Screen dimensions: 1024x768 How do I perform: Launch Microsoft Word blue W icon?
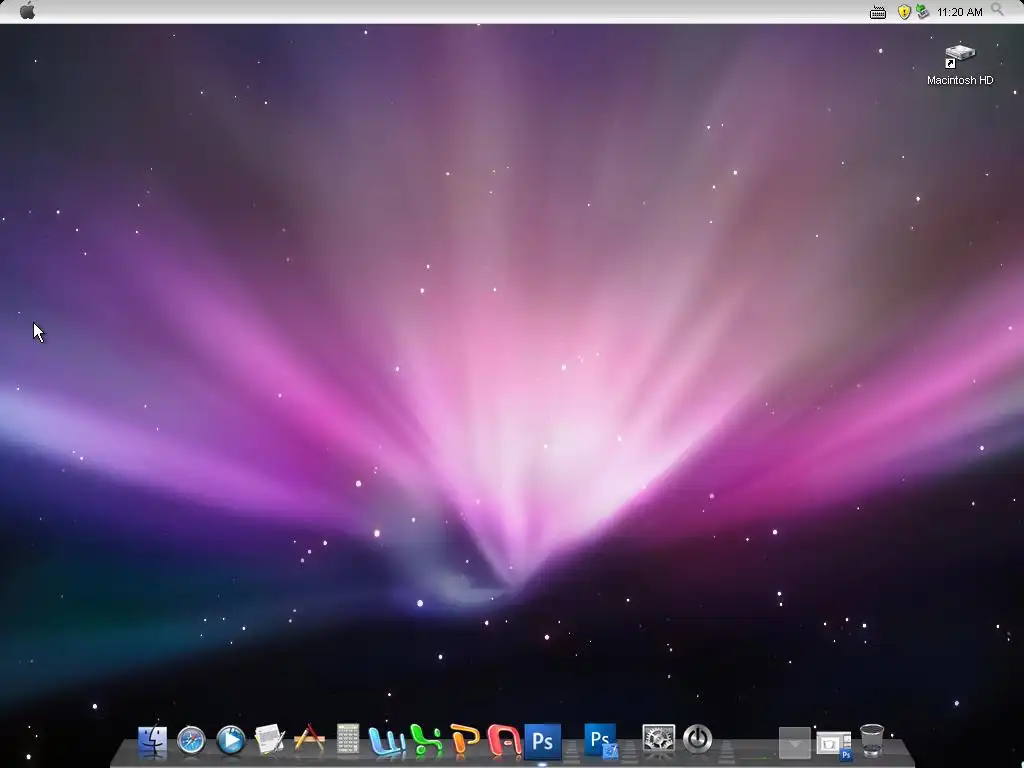(x=387, y=741)
